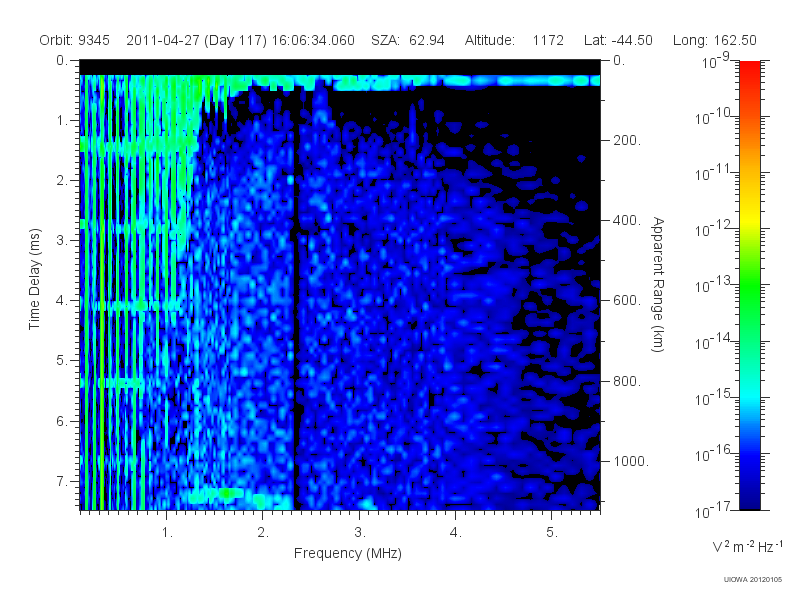Click the 'Frequency (MHz)' axis label
Image resolution: width=800 pixels, height=600 pixels.
coord(347,553)
